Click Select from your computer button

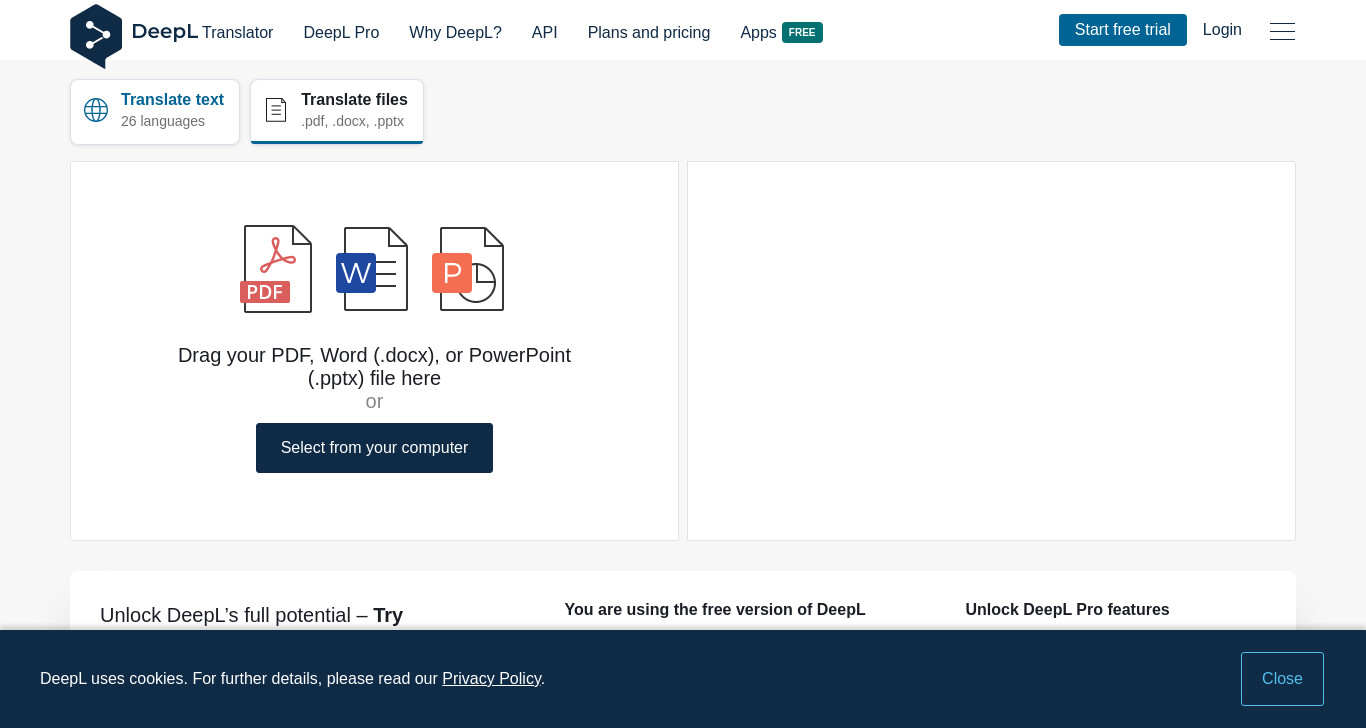(x=374, y=448)
